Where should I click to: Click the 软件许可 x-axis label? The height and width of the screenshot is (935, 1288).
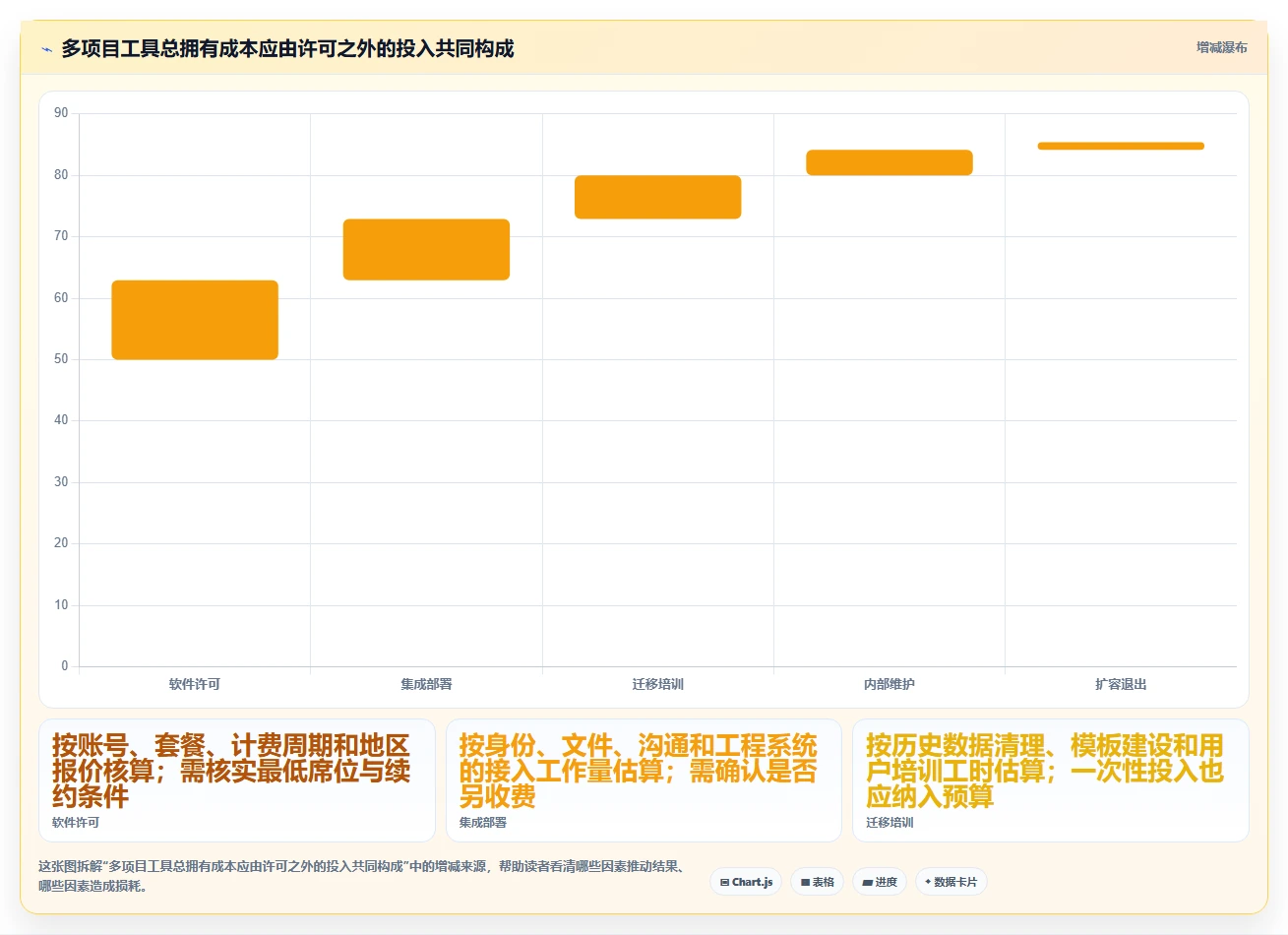195,684
